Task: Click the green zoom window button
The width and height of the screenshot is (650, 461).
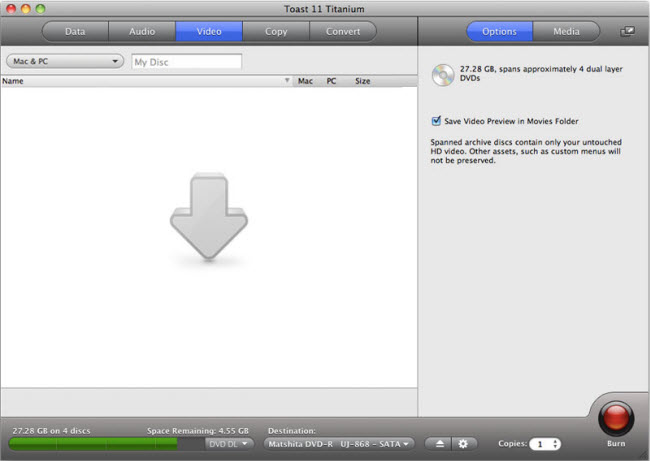Action: coord(40,9)
